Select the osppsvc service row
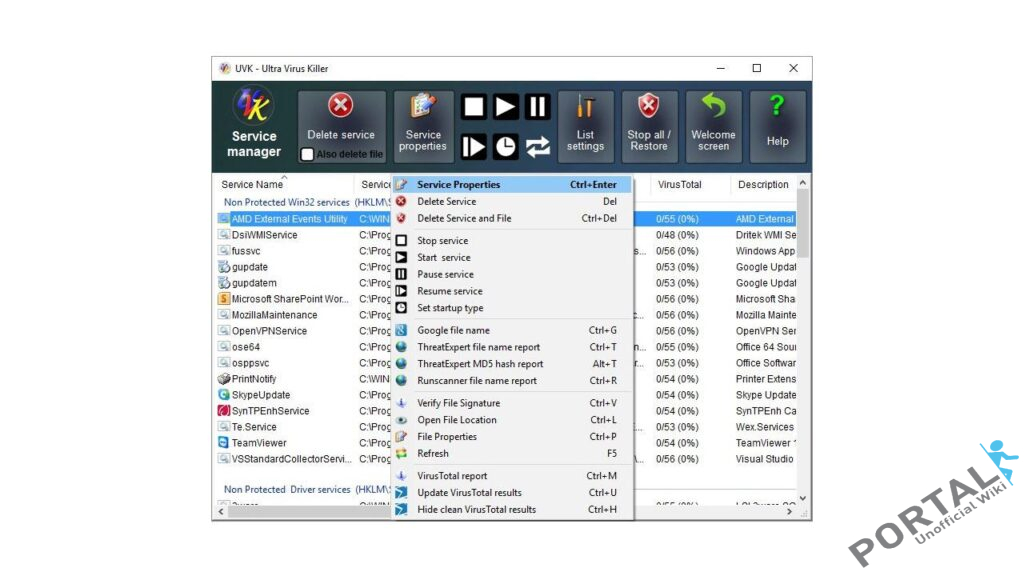This screenshot has width=1024, height=576. pyautogui.click(x=250, y=363)
